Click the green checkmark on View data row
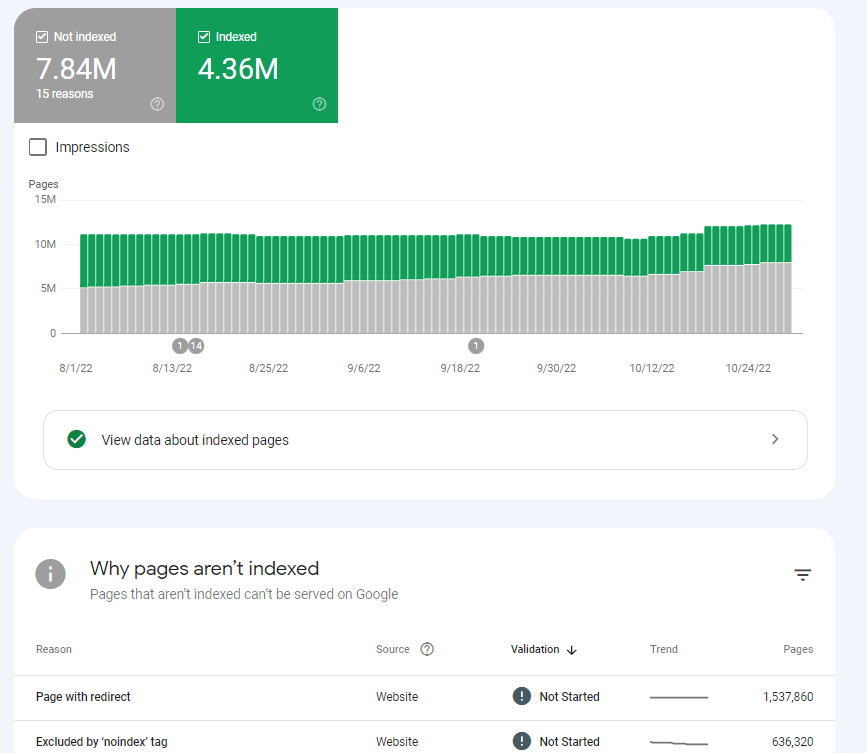 (76, 439)
